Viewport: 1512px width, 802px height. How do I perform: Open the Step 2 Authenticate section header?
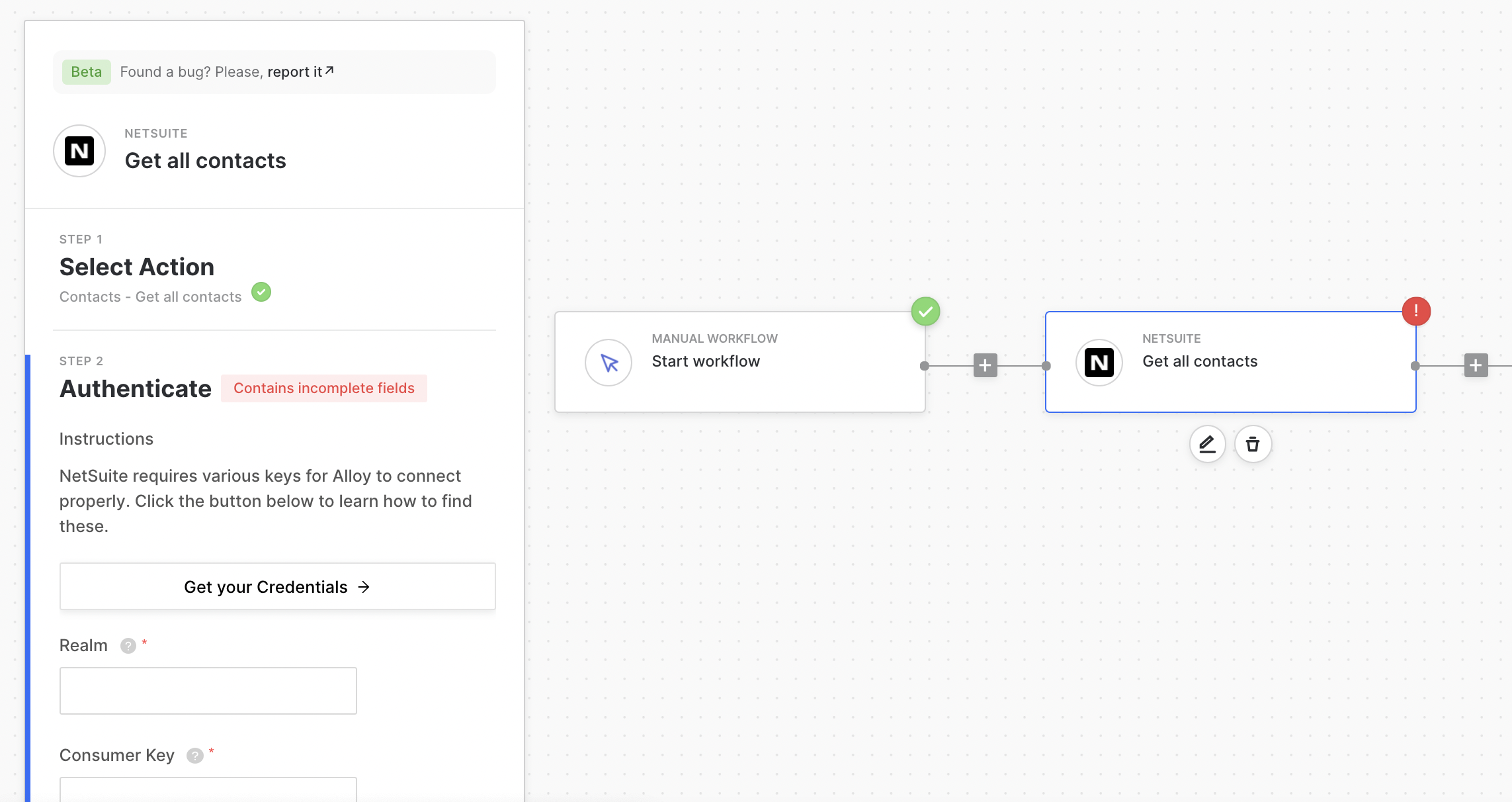coord(136,389)
